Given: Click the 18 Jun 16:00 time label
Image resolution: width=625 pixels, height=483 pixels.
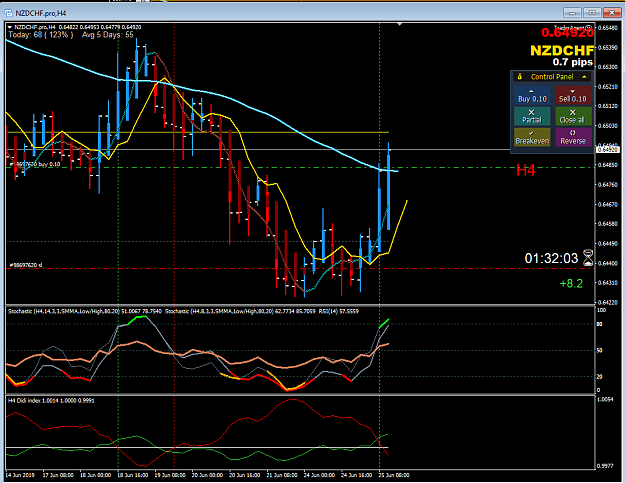Looking at the screenshot, I should click(x=132, y=475).
